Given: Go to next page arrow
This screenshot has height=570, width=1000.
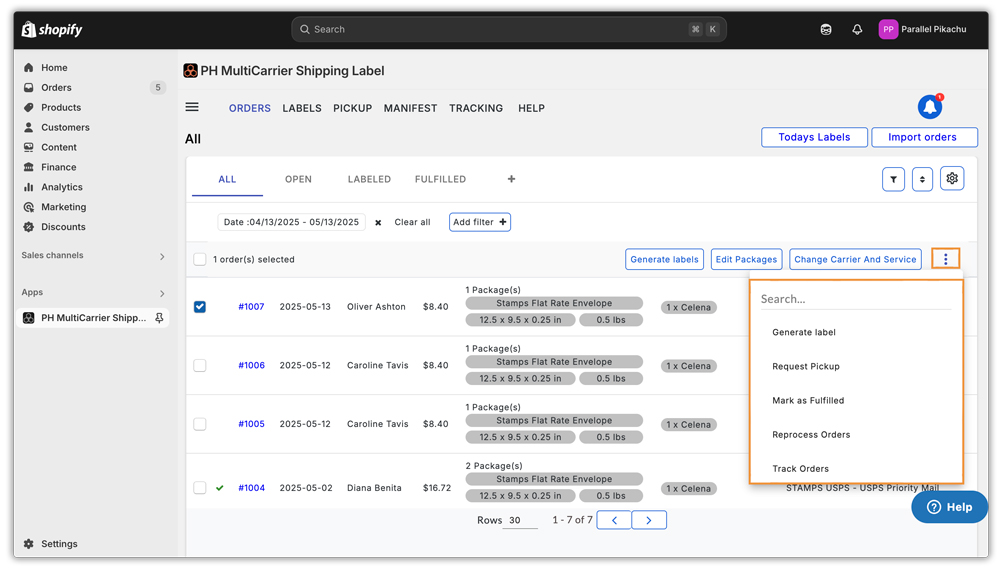Looking at the screenshot, I should [x=649, y=520].
